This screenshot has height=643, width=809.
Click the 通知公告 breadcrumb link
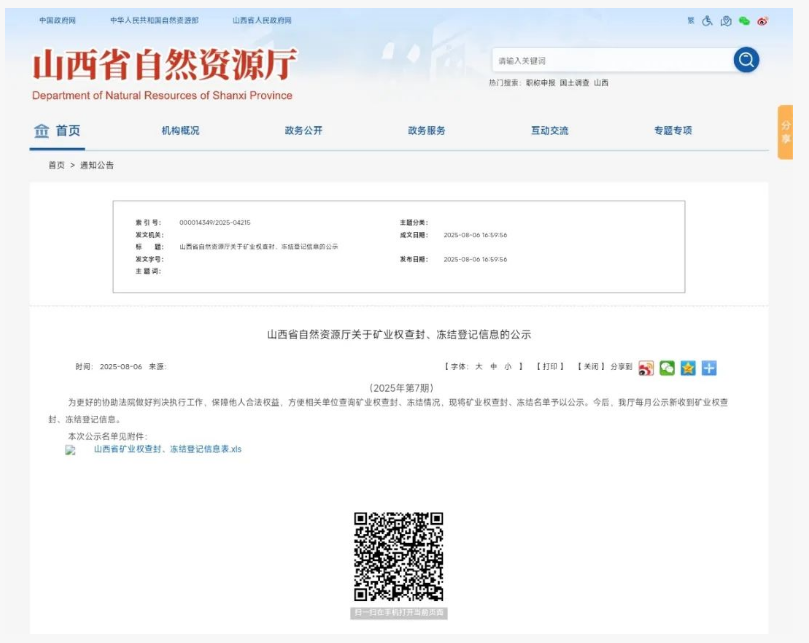[97, 165]
